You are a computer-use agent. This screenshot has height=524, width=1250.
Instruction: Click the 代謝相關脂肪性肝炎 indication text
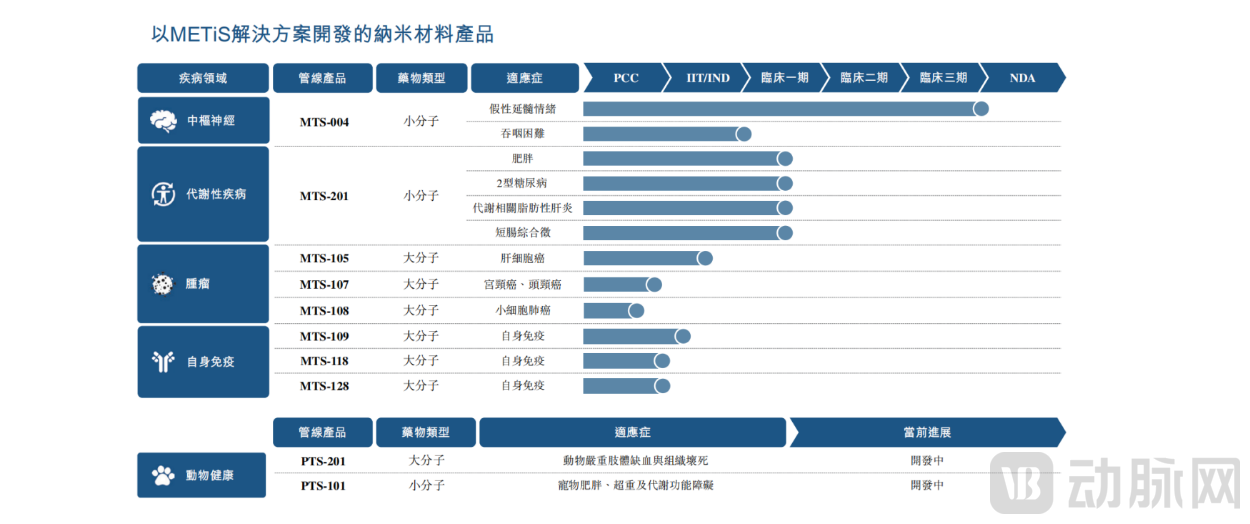point(522,207)
